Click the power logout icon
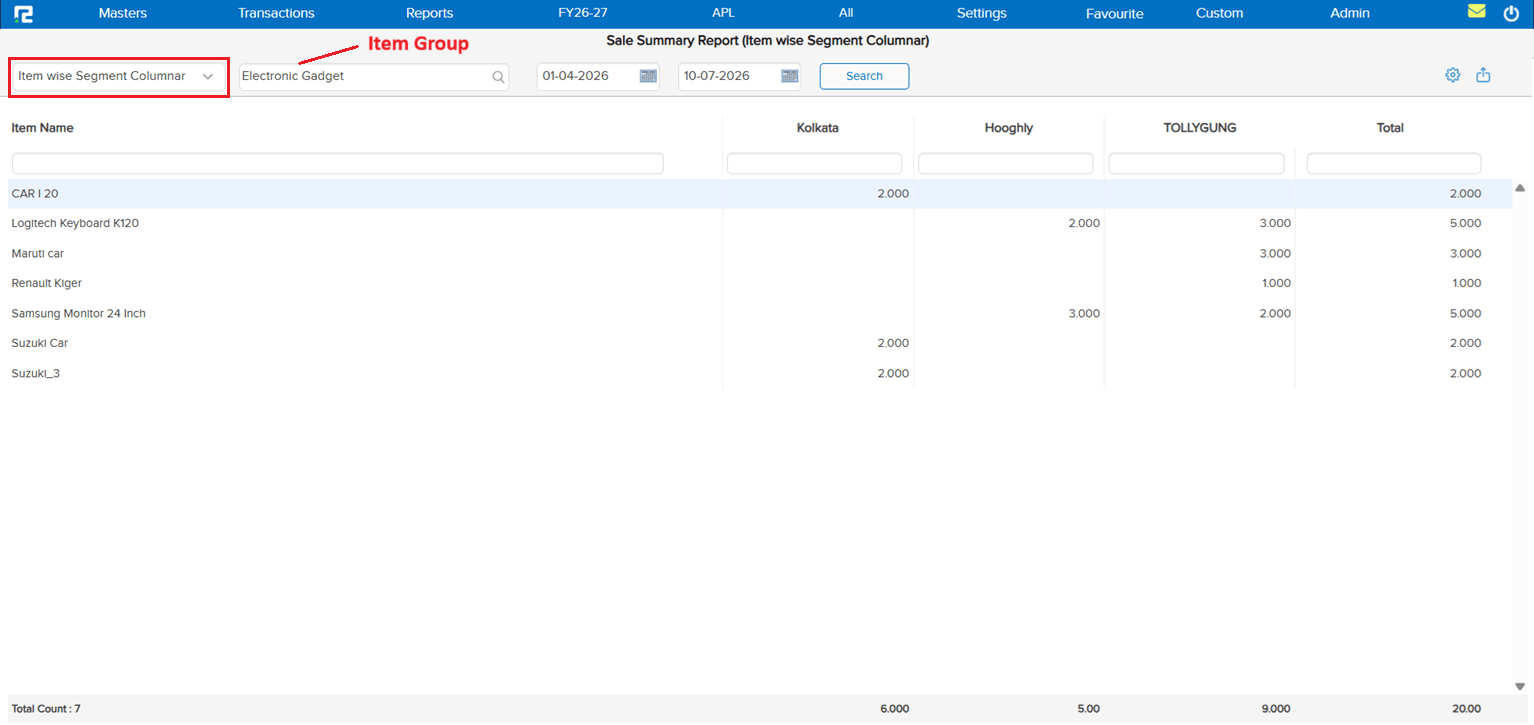The height and width of the screenshot is (725, 1534). pos(1511,14)
